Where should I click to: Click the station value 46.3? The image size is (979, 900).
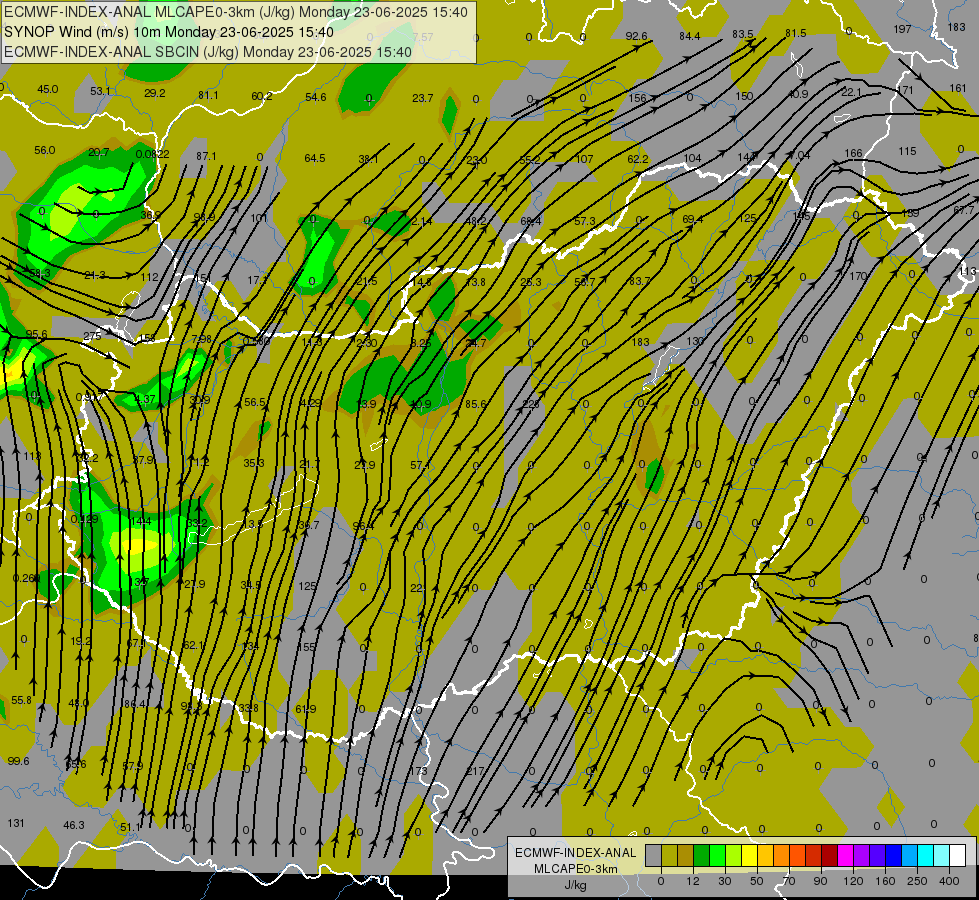74,825
